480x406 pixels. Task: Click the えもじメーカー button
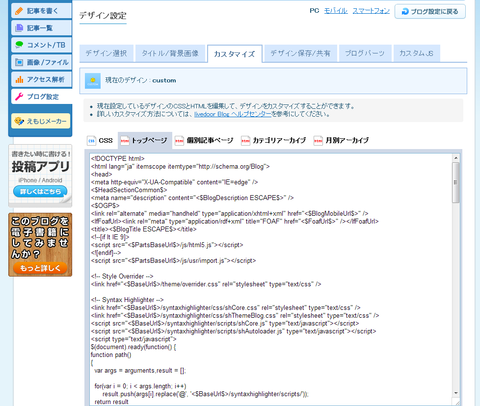coord(41,121)
